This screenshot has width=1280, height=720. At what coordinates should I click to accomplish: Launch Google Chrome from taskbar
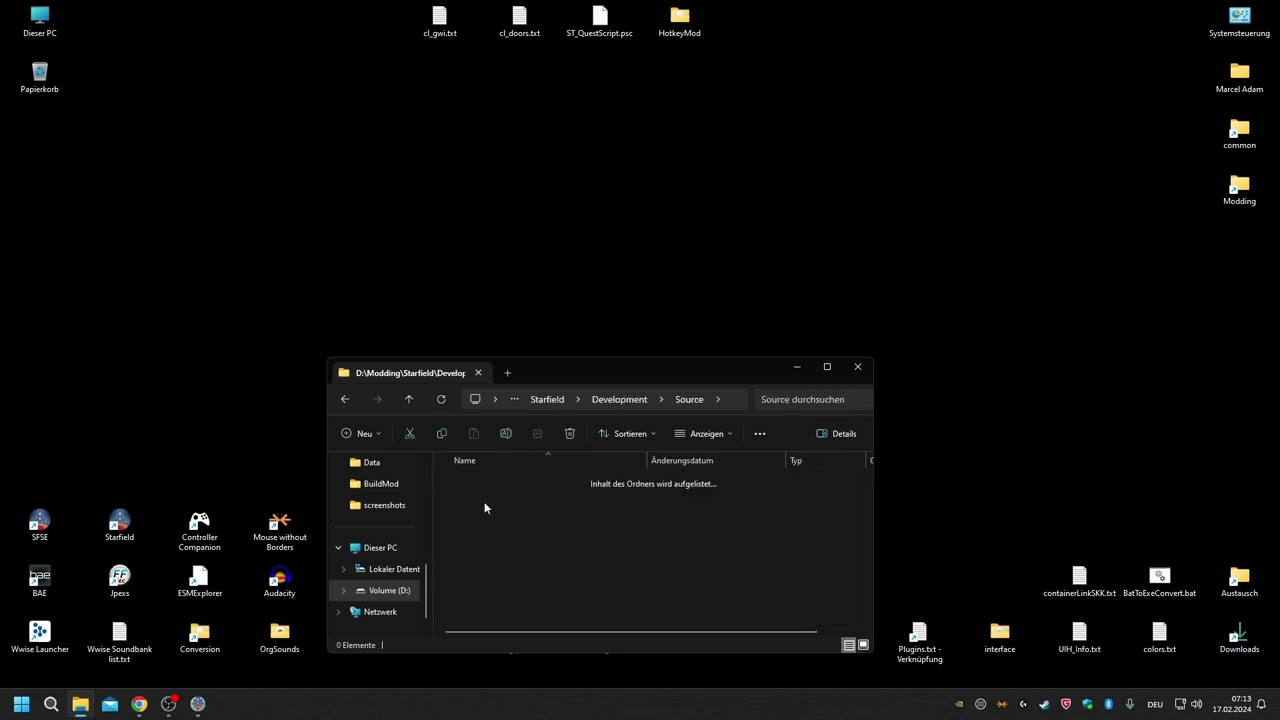point(139,704)
